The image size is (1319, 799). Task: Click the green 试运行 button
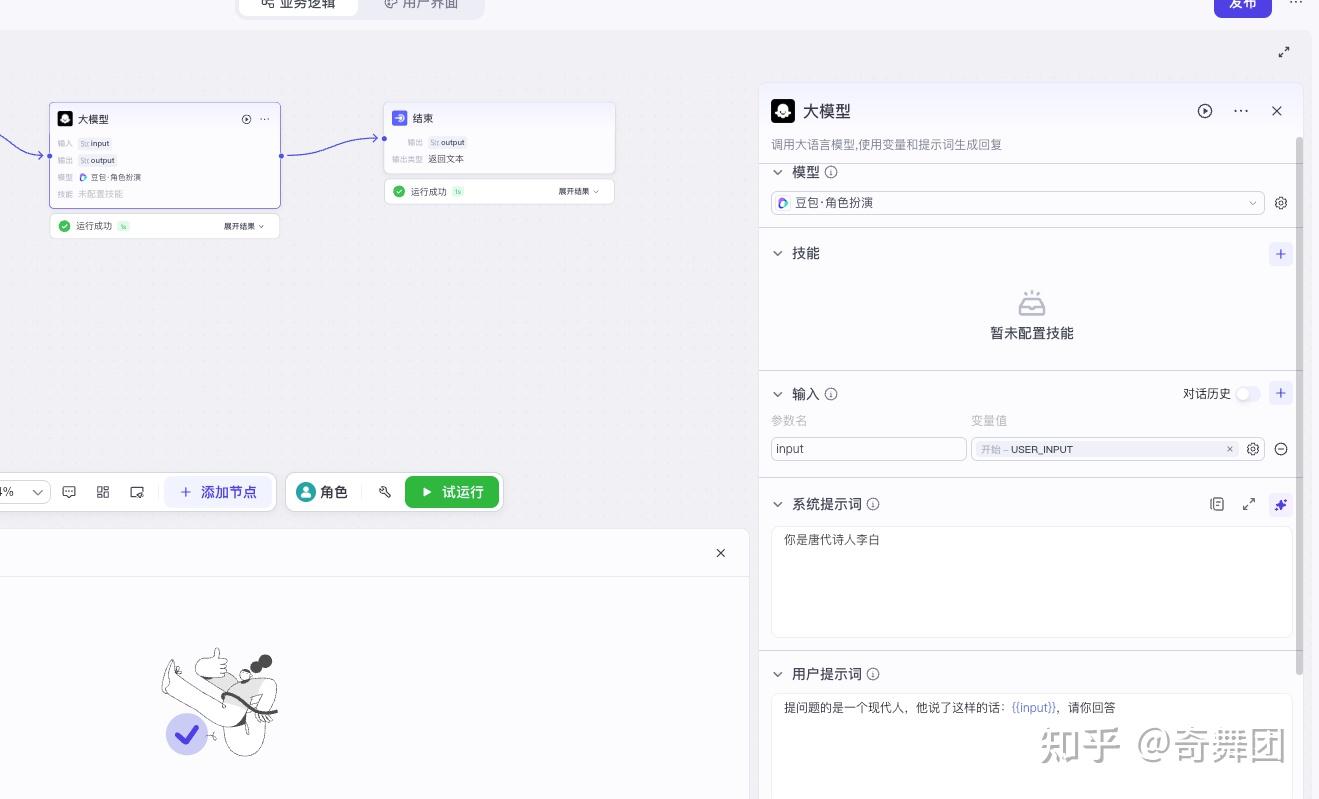pyautogui.click(x=452, y=491)
